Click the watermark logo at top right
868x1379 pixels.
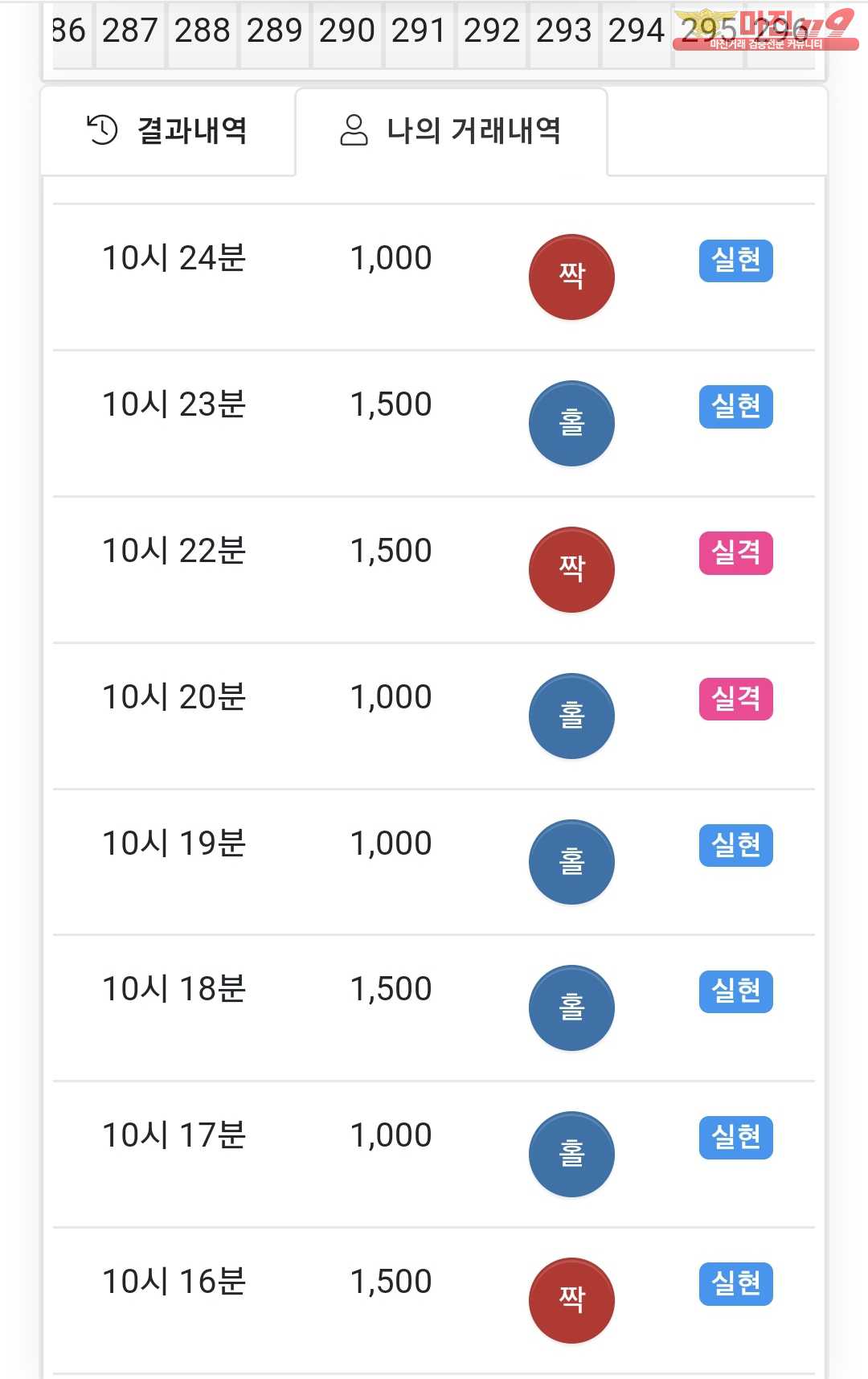tap(765, 31)
